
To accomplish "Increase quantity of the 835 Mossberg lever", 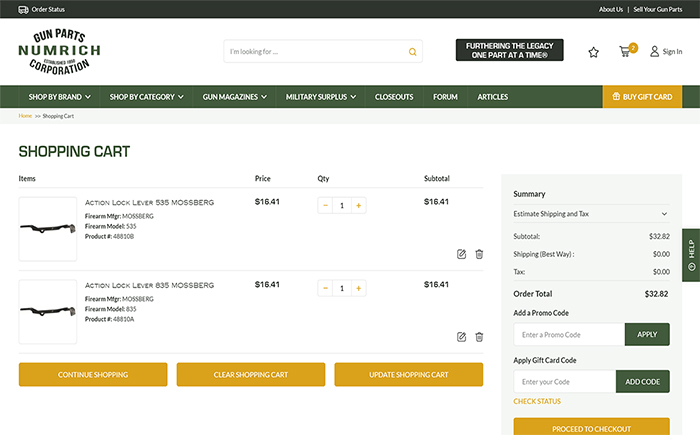I will click(358, 288).
